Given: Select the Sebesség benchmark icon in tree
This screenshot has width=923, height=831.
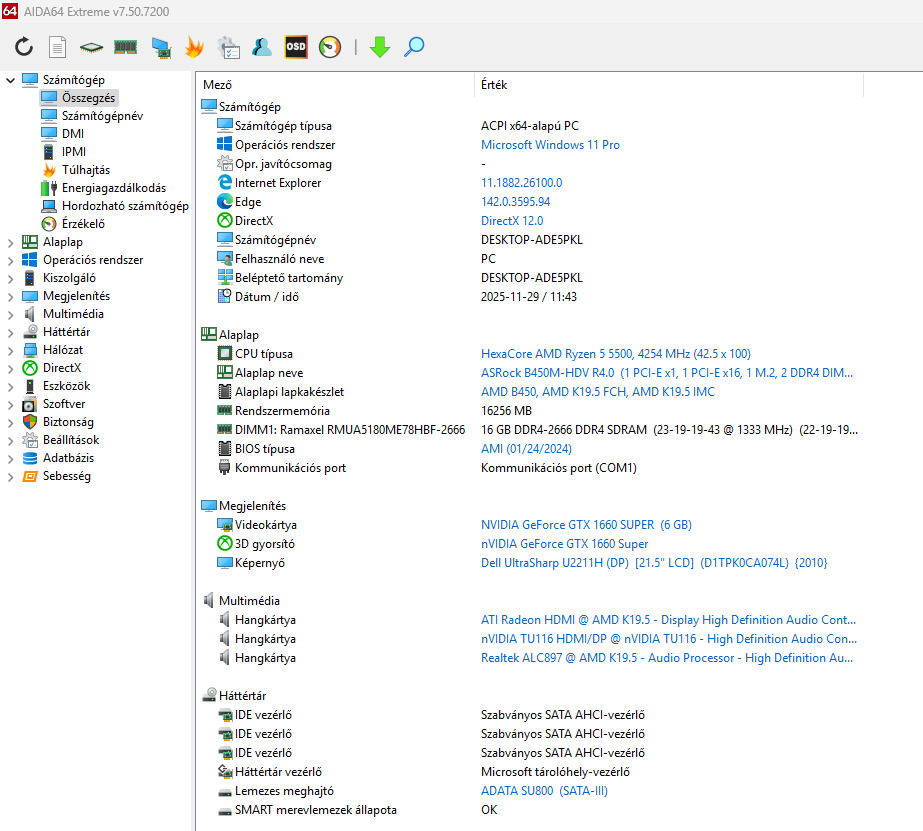Looking at the screenshot, I should pyautogui.click(x=29, y=476).
